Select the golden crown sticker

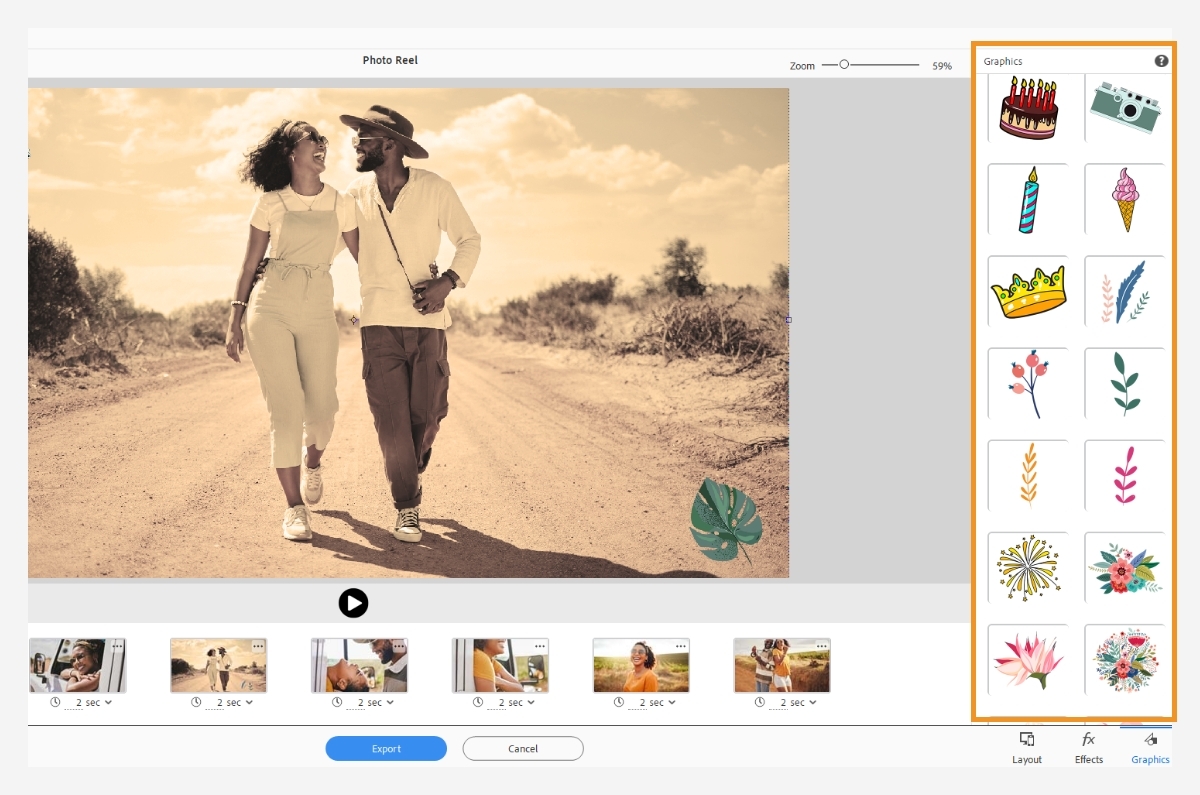tap(1028, 291)
